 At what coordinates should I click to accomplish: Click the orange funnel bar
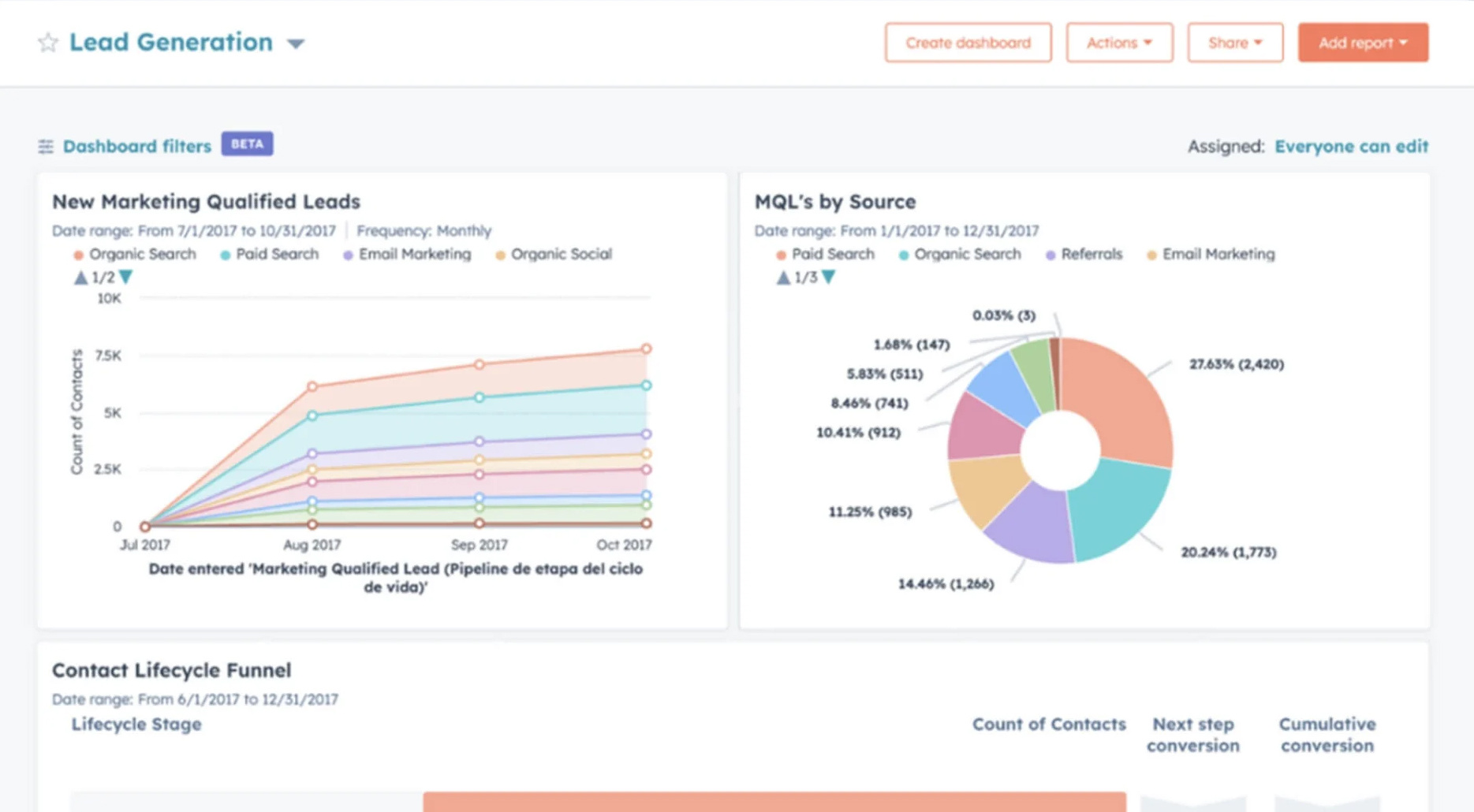point(774,802)
